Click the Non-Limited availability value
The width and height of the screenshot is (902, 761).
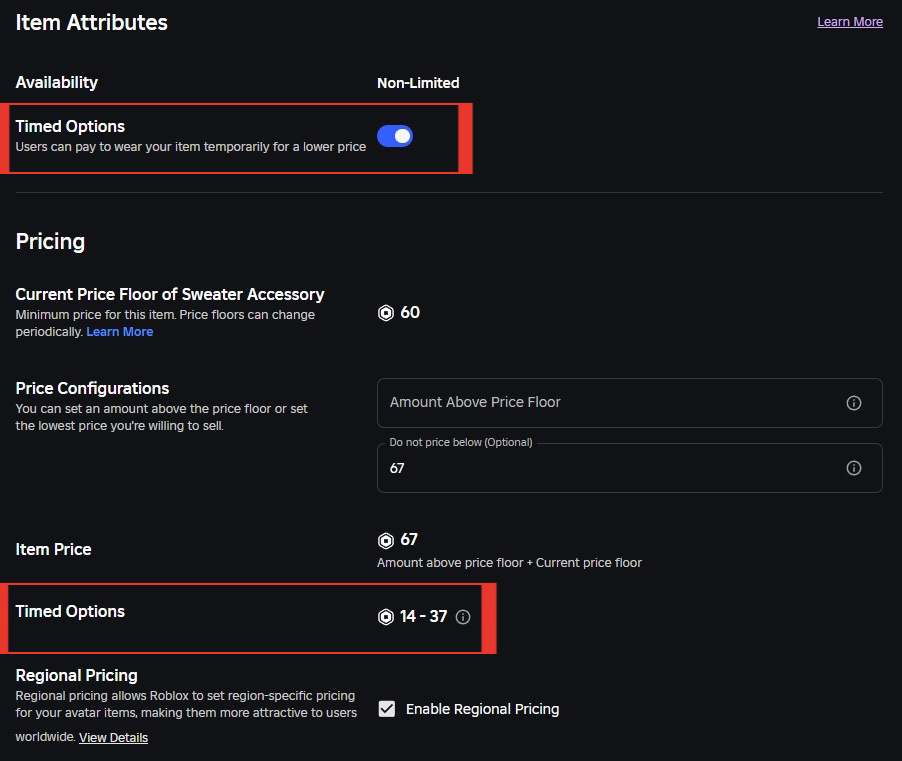(x=418, y=83)
